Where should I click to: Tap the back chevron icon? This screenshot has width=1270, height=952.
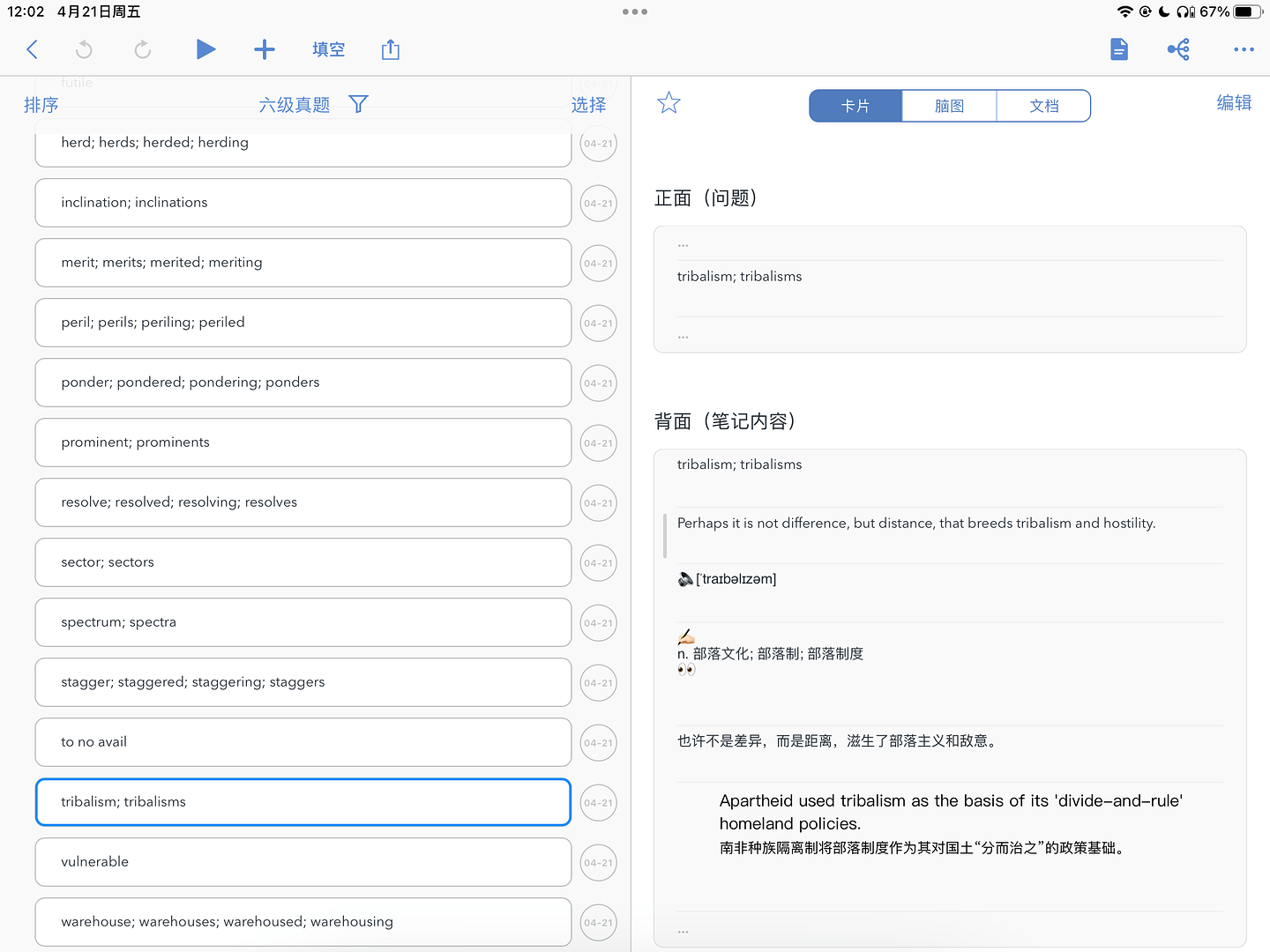[33, 49]
